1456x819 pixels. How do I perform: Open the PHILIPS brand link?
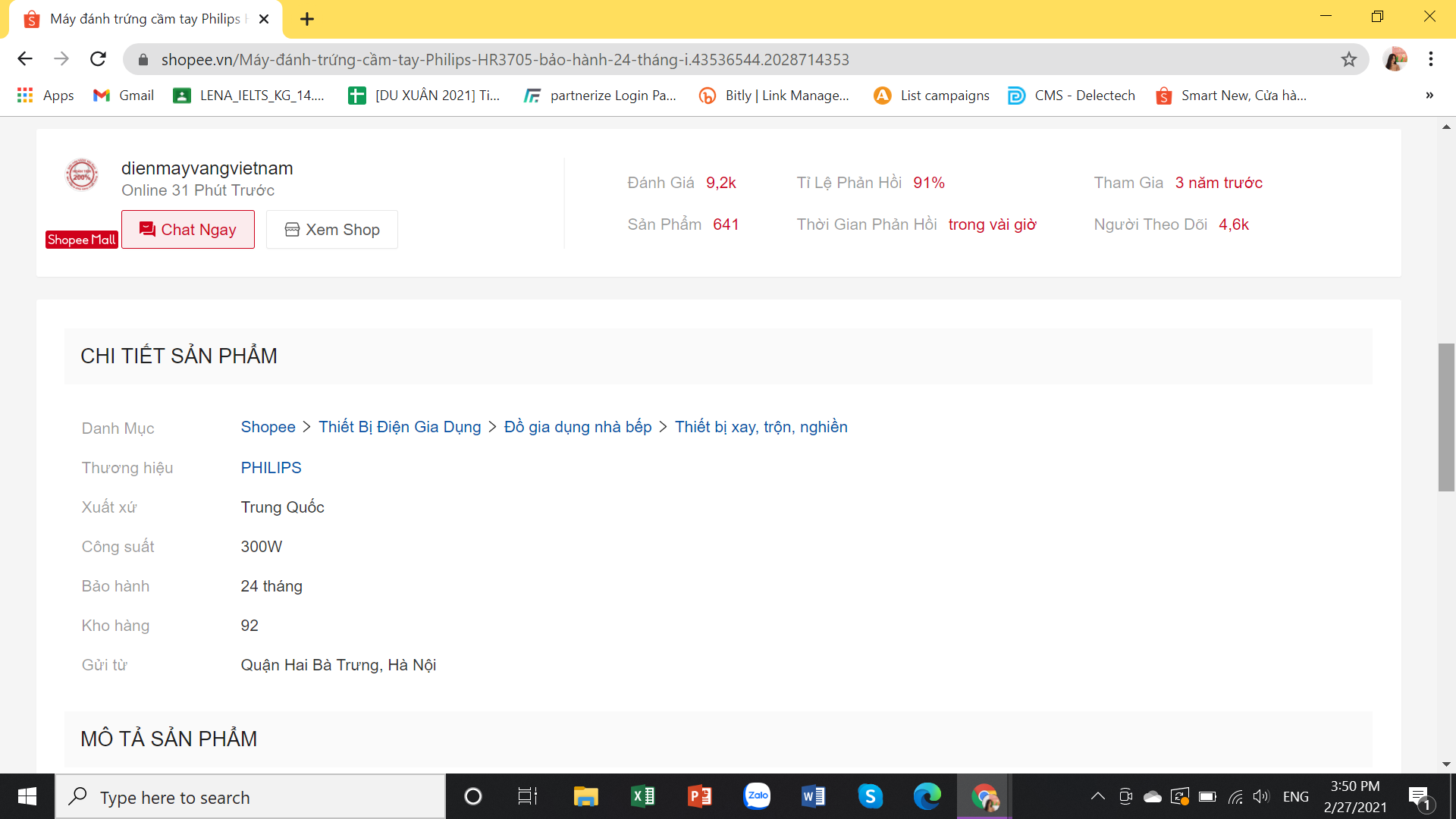click(271, 468)
